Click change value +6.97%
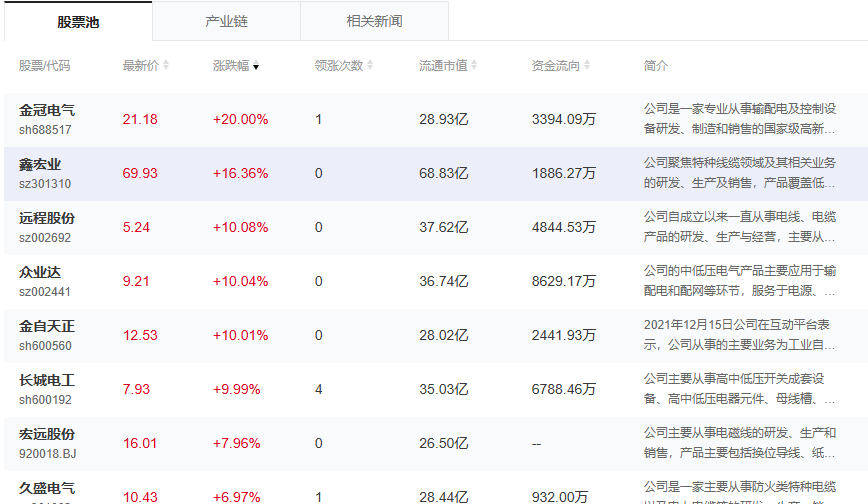This screenshot has width=868, height=504. (x=236, y=497)
